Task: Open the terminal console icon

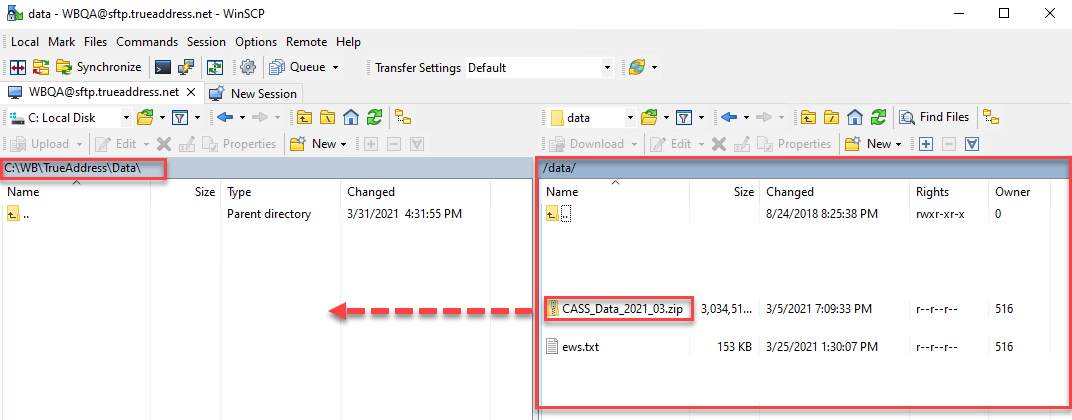Action: 163,67
